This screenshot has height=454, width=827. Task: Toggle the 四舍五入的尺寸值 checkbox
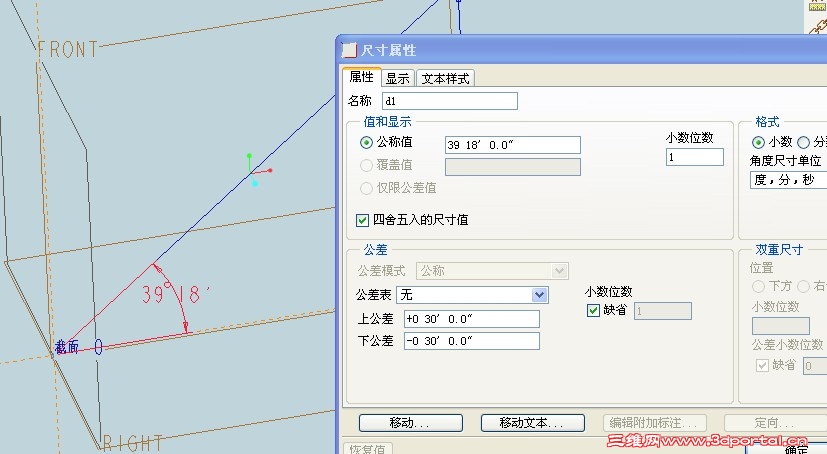pyautogui.click(x=363, y=219)
